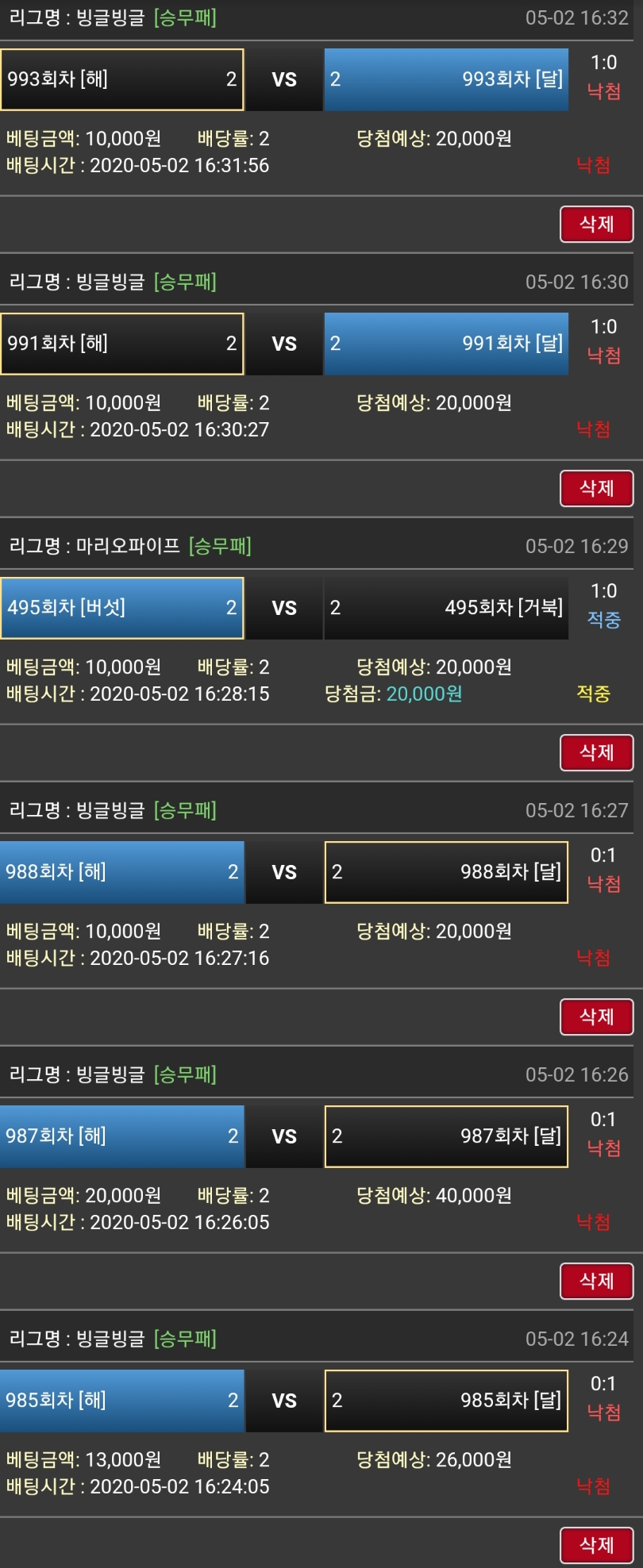Image resolution: width=643 pixels, height=1568 pixels.
Task: Delete the 985회차 bet entry
Action: tap(596, 1545)
